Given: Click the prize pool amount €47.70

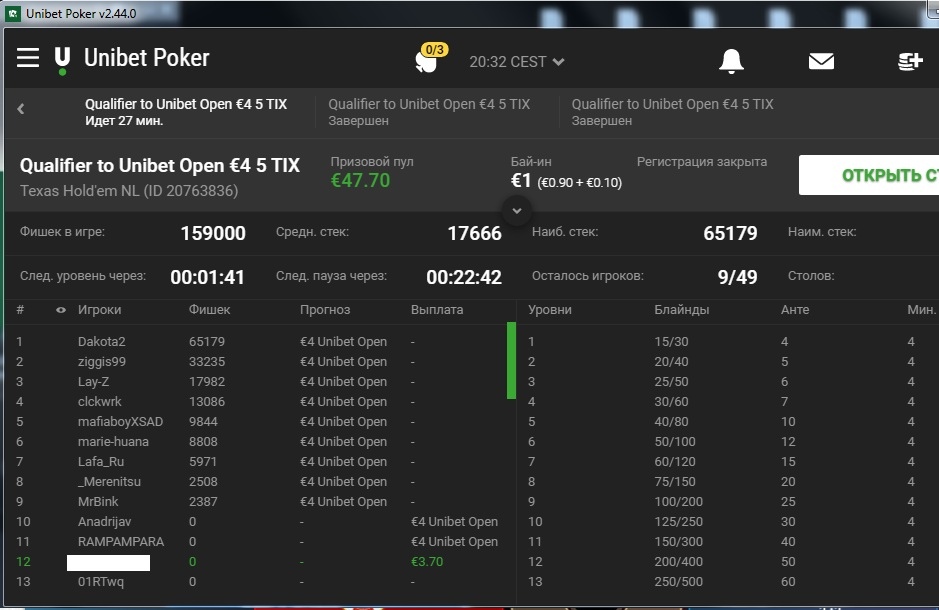Looking at the screenshot, I should point(361,180).
